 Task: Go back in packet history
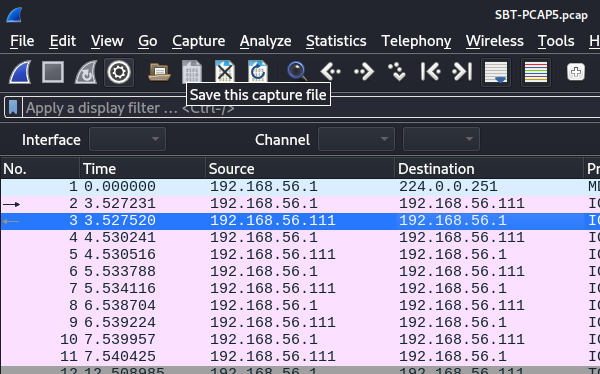330,72
